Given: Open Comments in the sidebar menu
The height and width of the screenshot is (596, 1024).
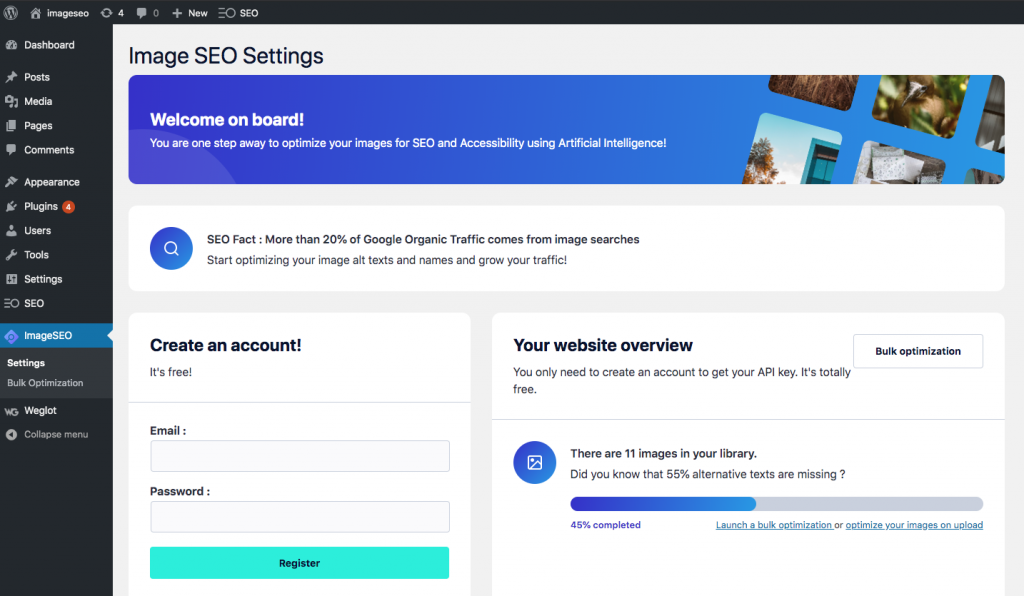Looking at the screenshot, I should [49, 149].
